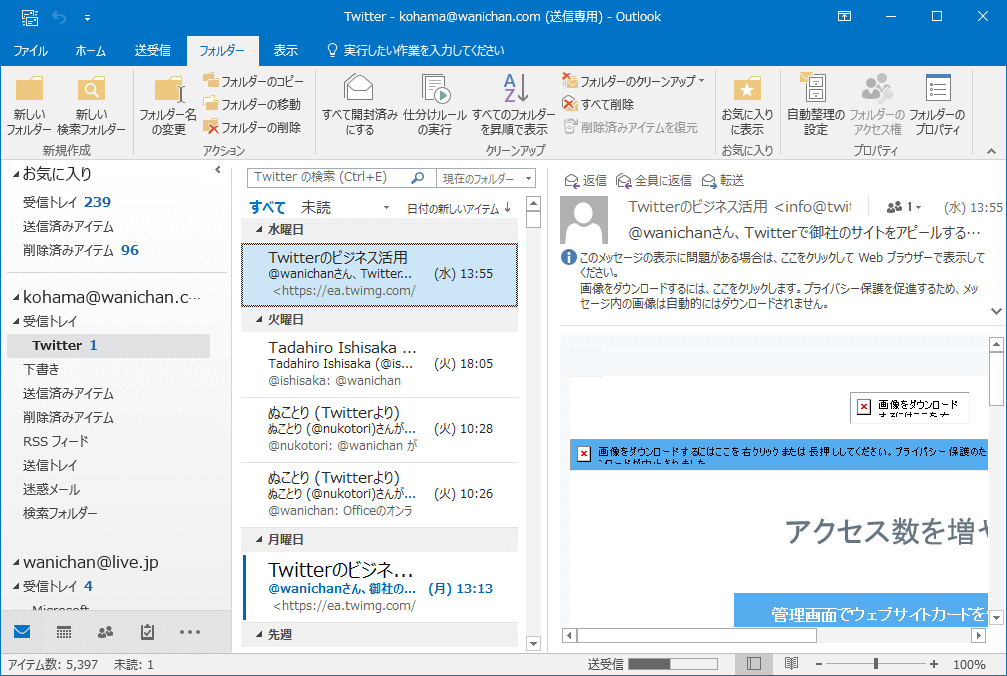
Task: Open フォルダーのクリーンアップ dropdown
Action: point(633,81)
